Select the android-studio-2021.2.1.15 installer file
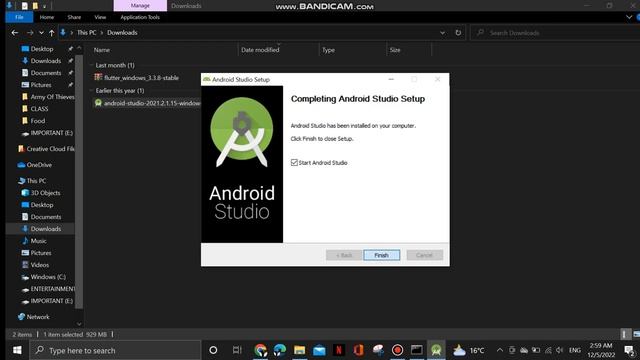 point(147,103)
